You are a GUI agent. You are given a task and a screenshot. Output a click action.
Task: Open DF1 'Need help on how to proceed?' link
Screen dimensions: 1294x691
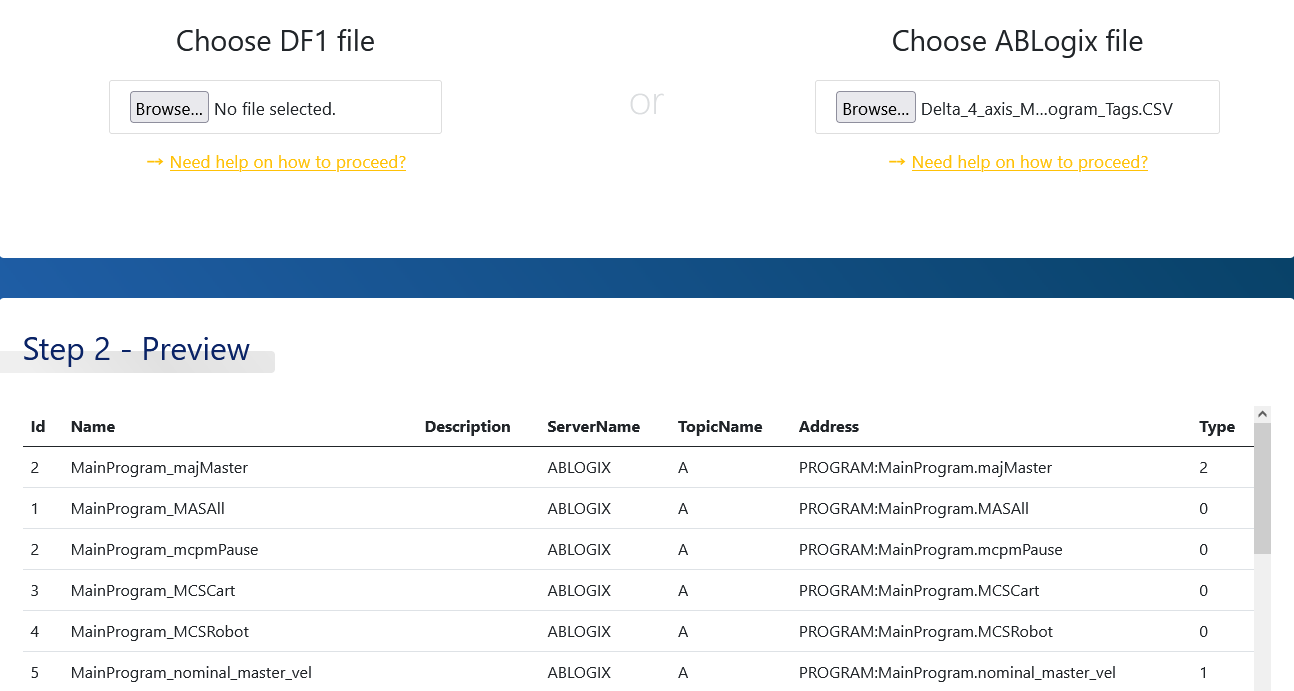(x=288, y=162)
